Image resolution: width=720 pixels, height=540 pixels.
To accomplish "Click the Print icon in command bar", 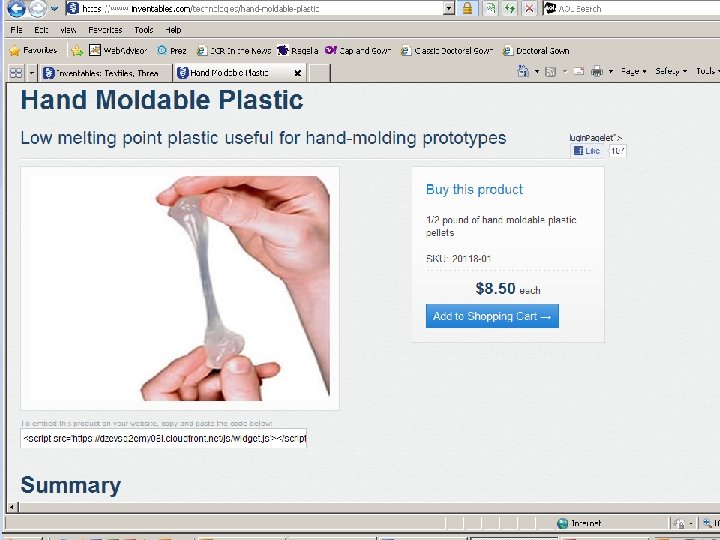I will (596, 71).
